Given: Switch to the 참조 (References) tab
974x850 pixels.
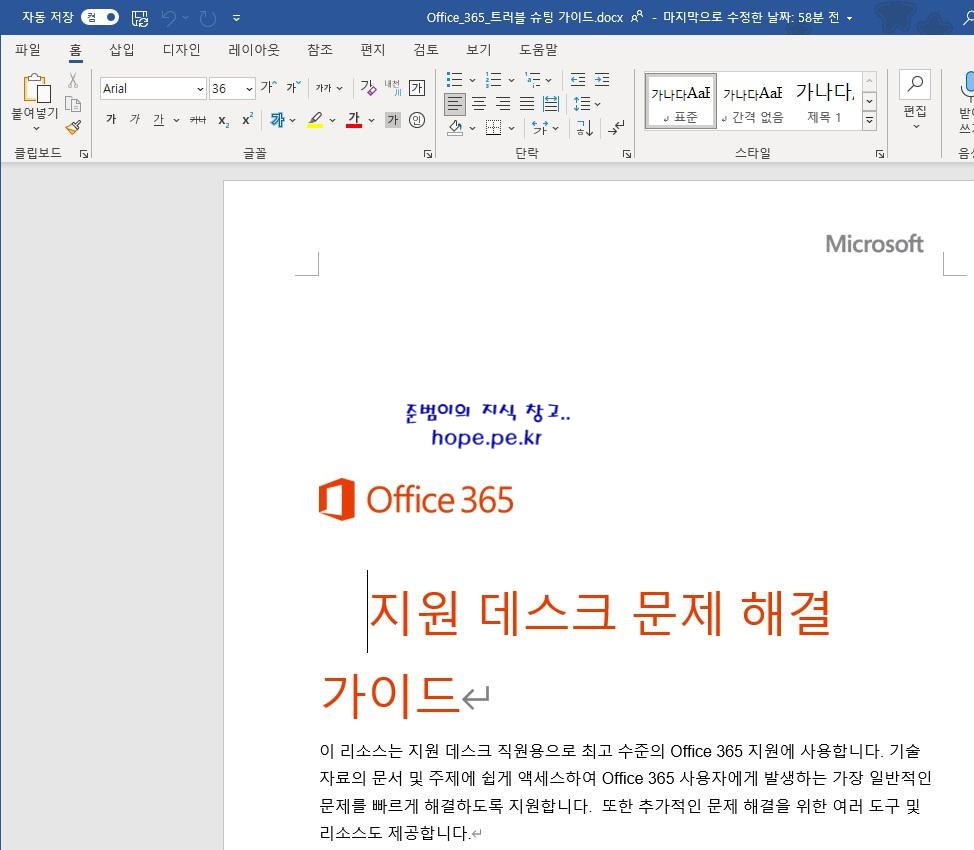Looking at the screenshot, I should 320,50.
